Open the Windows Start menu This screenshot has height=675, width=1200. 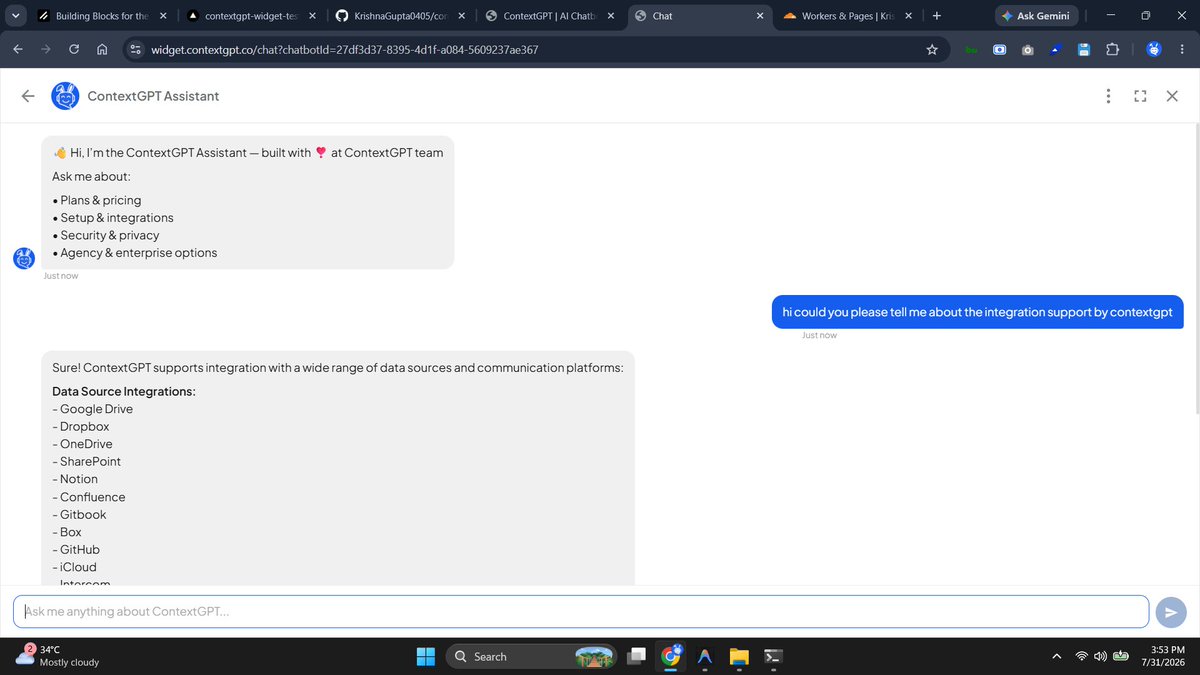tap(426, 656)
